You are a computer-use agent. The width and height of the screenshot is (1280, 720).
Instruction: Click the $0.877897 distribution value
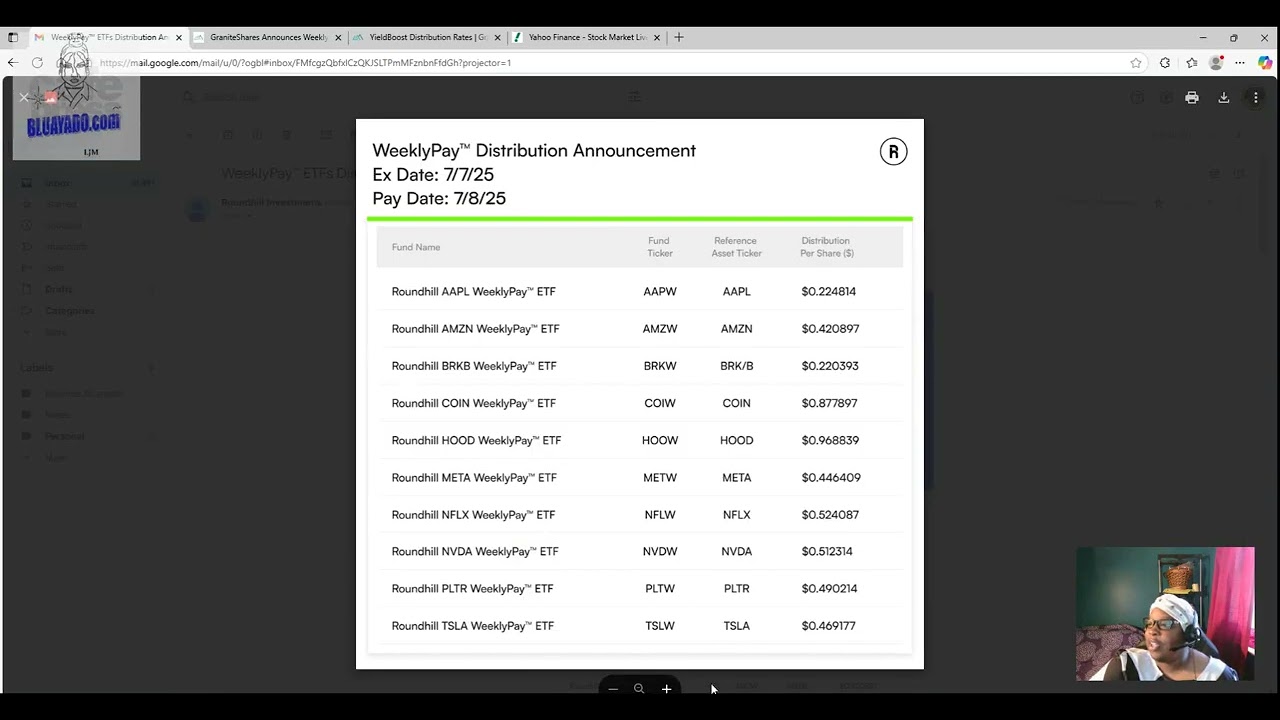coord(829,403)
